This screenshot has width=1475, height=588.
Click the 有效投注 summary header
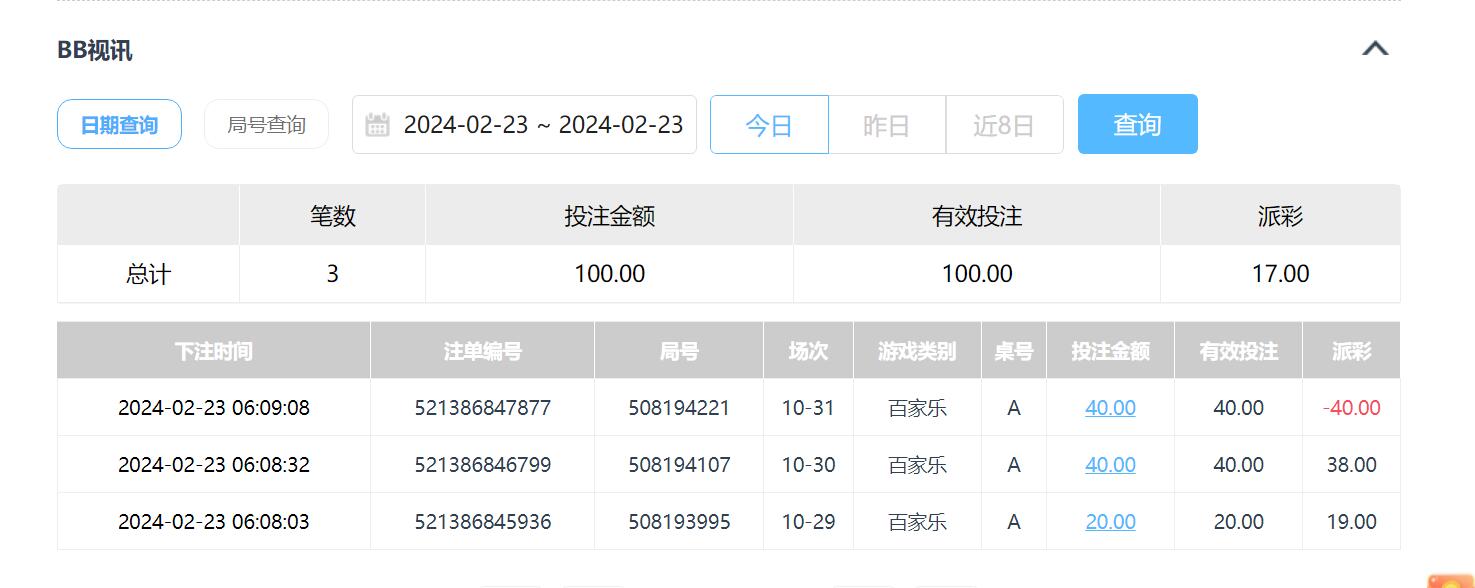[x=977, y=216]
